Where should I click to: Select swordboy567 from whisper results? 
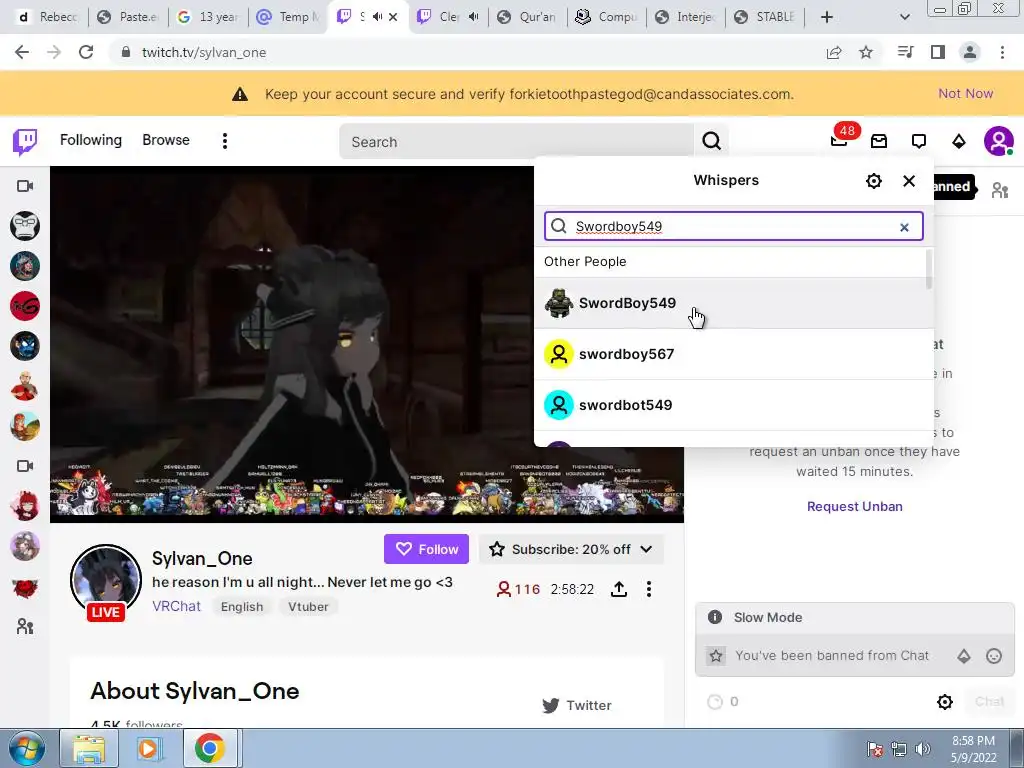tap(734, 354)
